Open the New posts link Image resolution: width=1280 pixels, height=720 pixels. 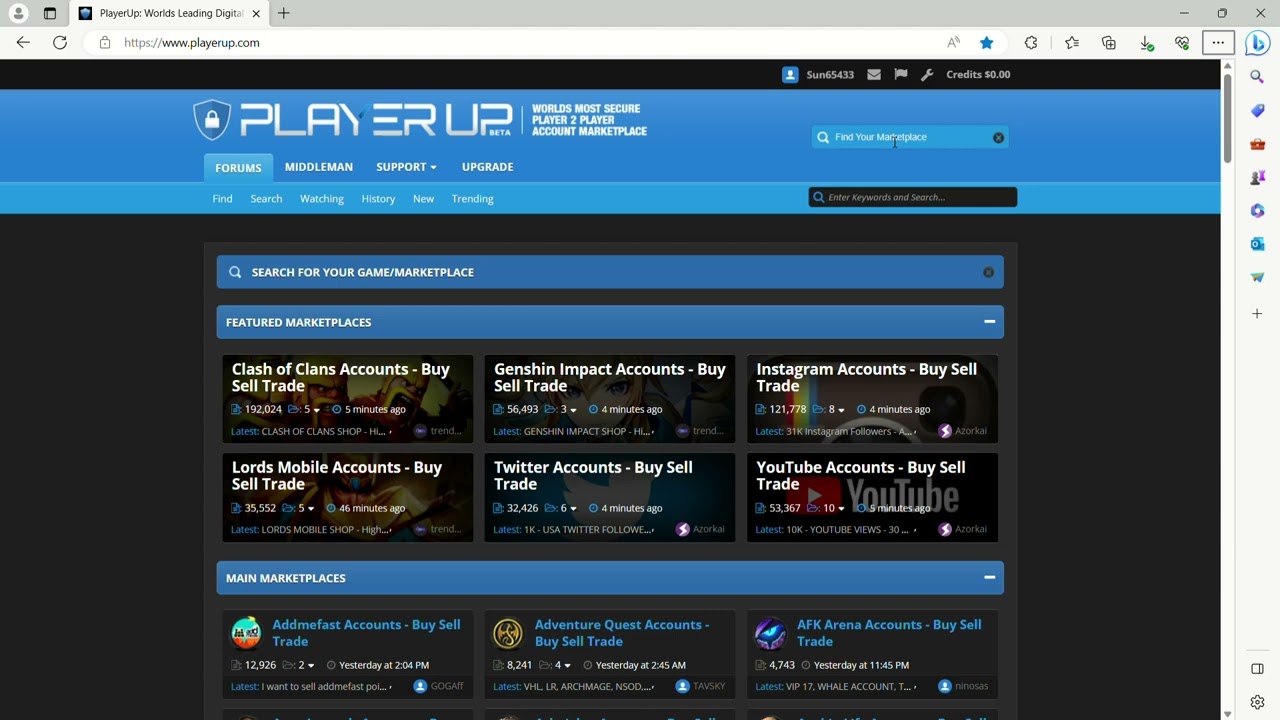(x=423, y=198)
